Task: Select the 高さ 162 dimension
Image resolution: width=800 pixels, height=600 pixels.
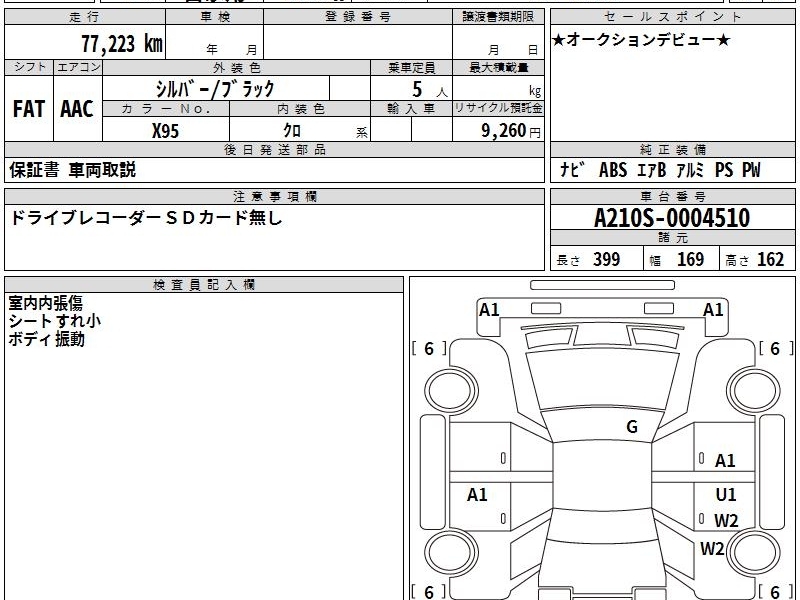Action: [x=755, y=260]
